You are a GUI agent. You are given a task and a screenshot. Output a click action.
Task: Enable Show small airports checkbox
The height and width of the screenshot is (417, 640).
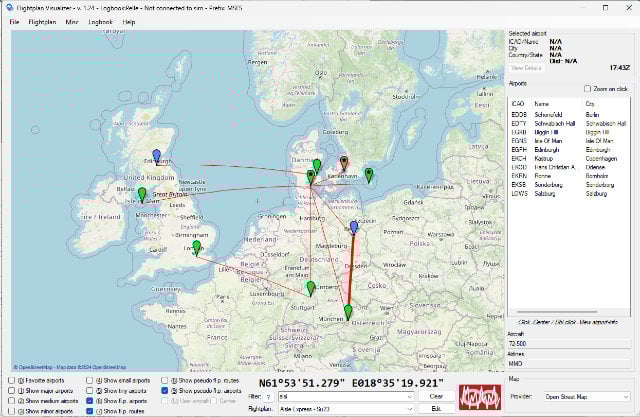89,380
